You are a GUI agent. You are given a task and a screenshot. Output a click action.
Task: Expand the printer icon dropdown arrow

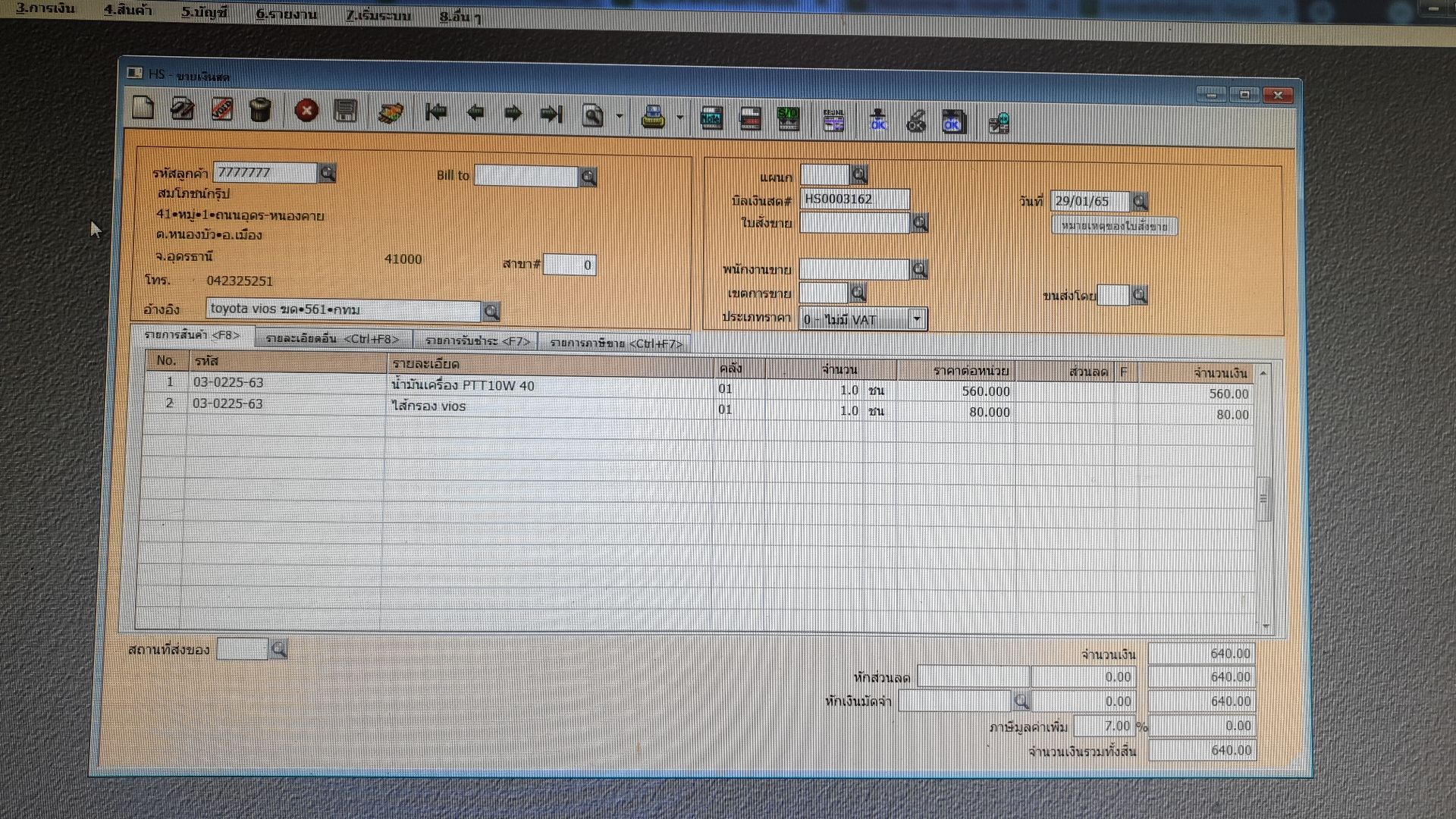point(679,118)
